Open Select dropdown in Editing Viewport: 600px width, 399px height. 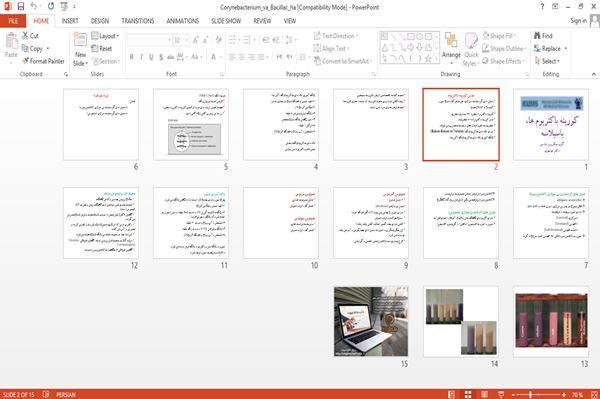547,61
